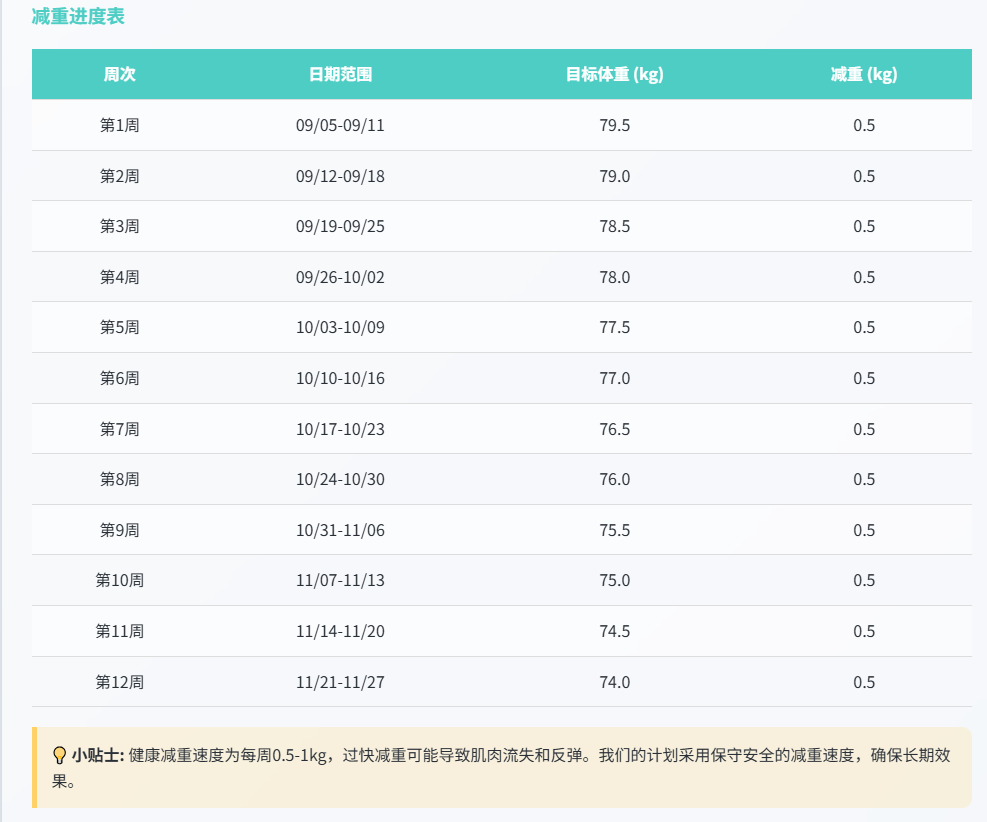
Task: Select the 日期范围 column header
Action: [340, 74]
